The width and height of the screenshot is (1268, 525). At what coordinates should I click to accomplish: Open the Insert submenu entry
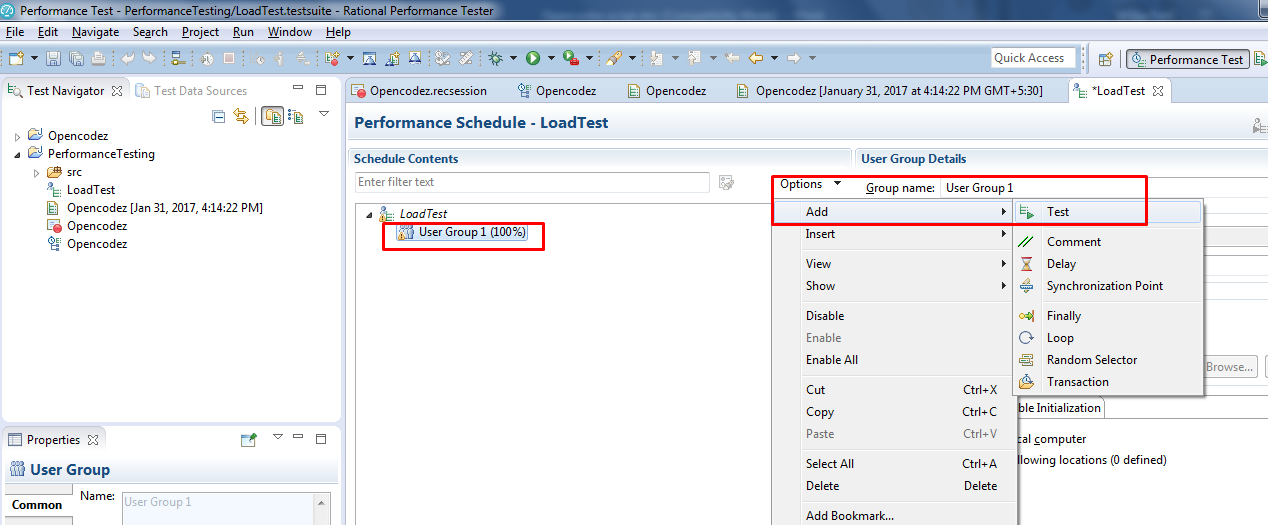894,234
